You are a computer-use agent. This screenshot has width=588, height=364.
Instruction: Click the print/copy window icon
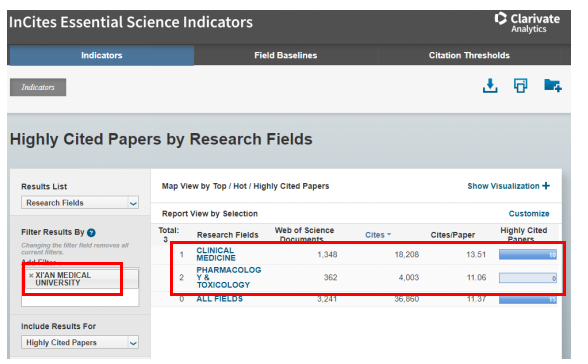tap(520, 85)
